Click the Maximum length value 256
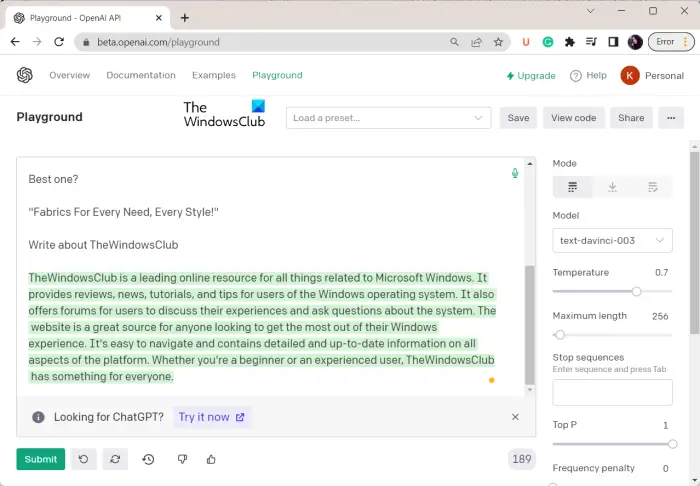The width and height of the screenshot is (700, 486). tap(660, 316)
